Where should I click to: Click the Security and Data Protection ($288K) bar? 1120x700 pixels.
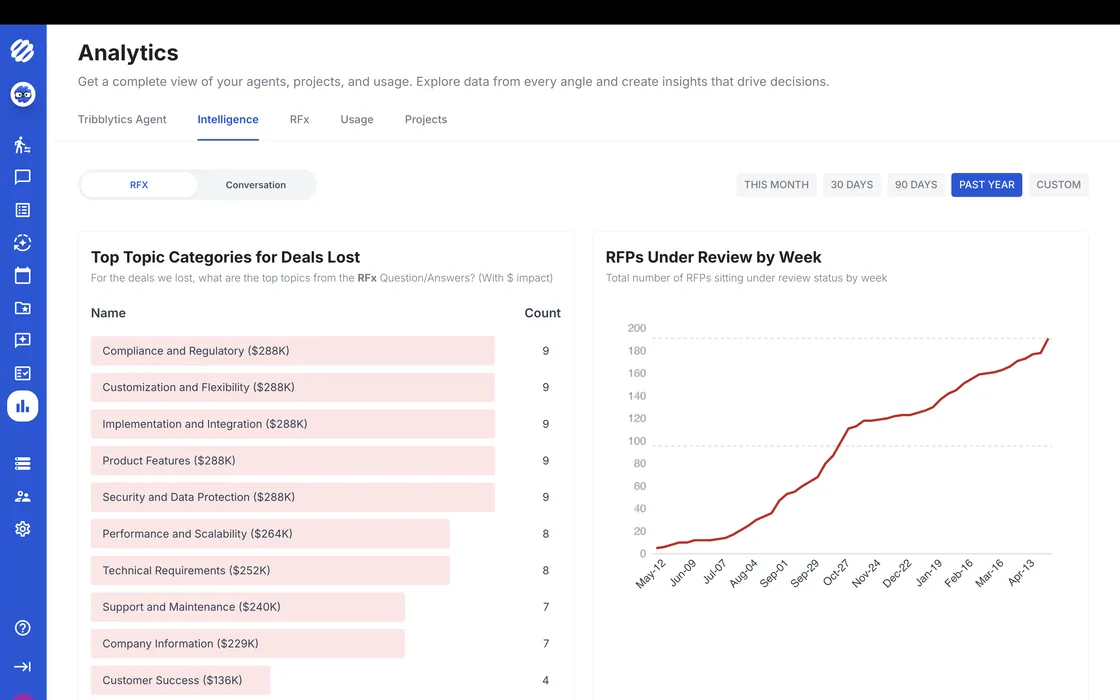click(x=293, y=497)
